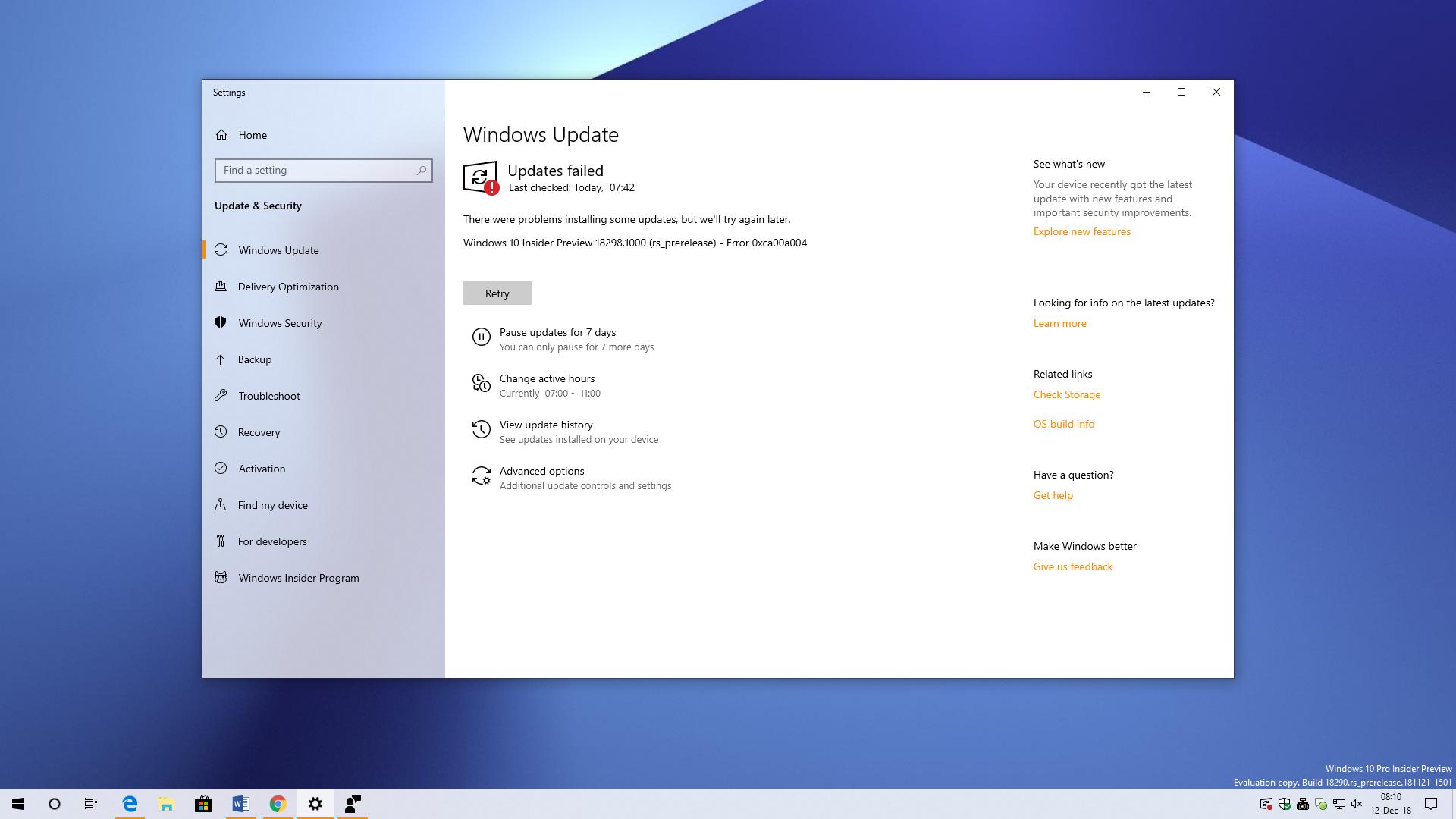1456x819 pixels.
Task: Open Task View on the taskbar
Action: tap(91, 804)
